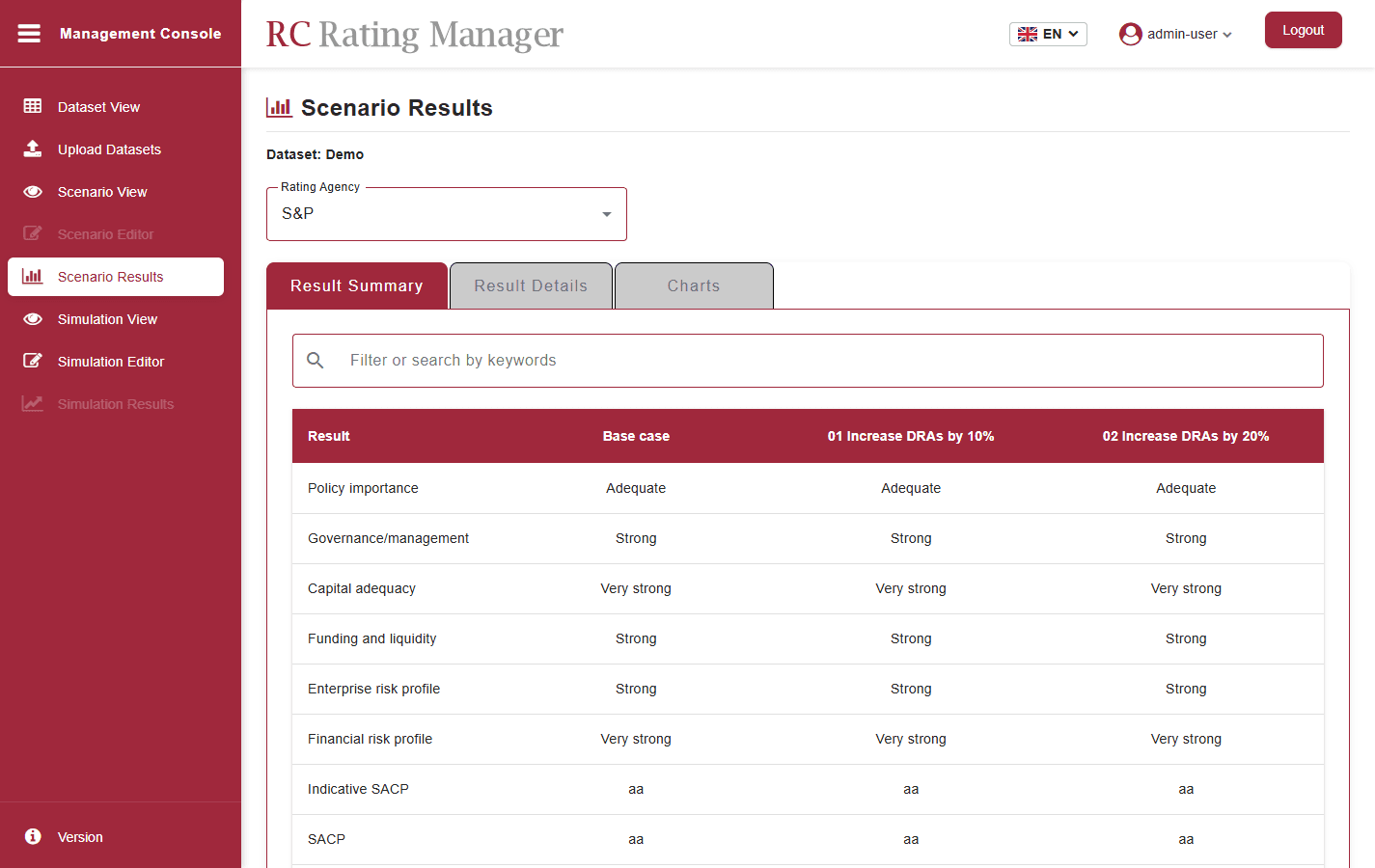Select Scenario Results in the sidebar

[116, 277]
